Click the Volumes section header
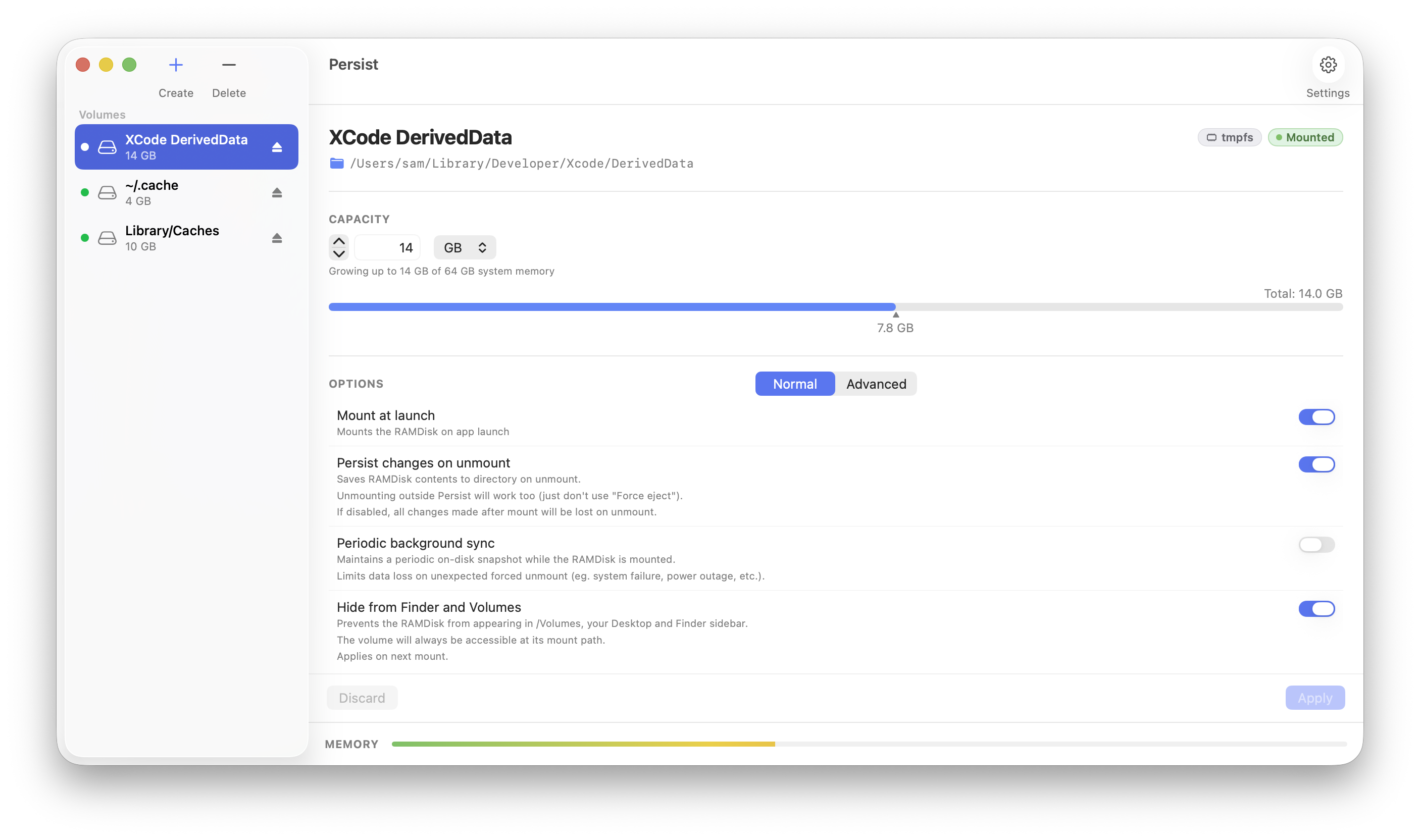1420x840 pixels. (102, 115)
